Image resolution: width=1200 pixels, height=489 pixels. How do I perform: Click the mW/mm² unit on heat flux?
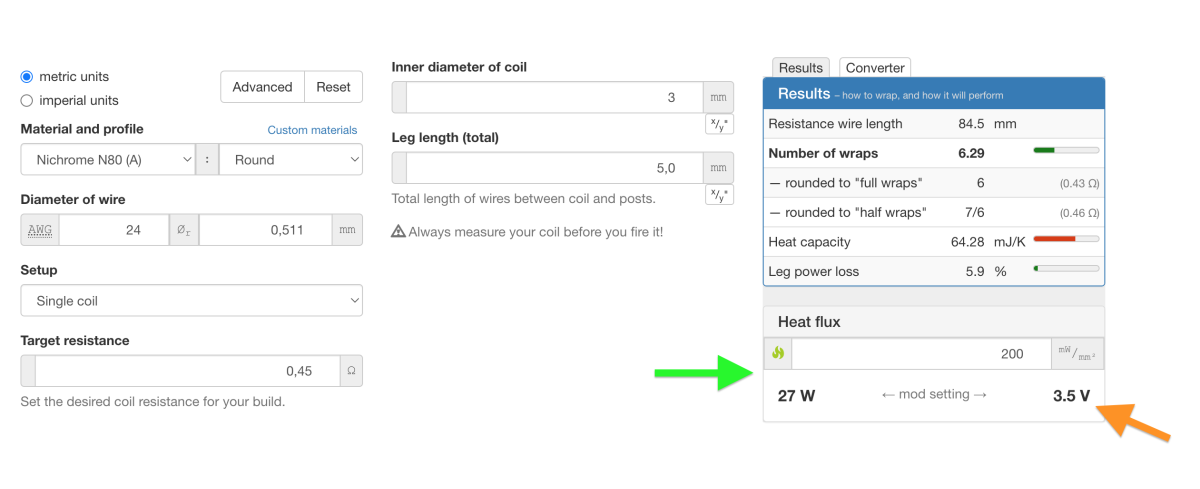(x=1078, y=354)
